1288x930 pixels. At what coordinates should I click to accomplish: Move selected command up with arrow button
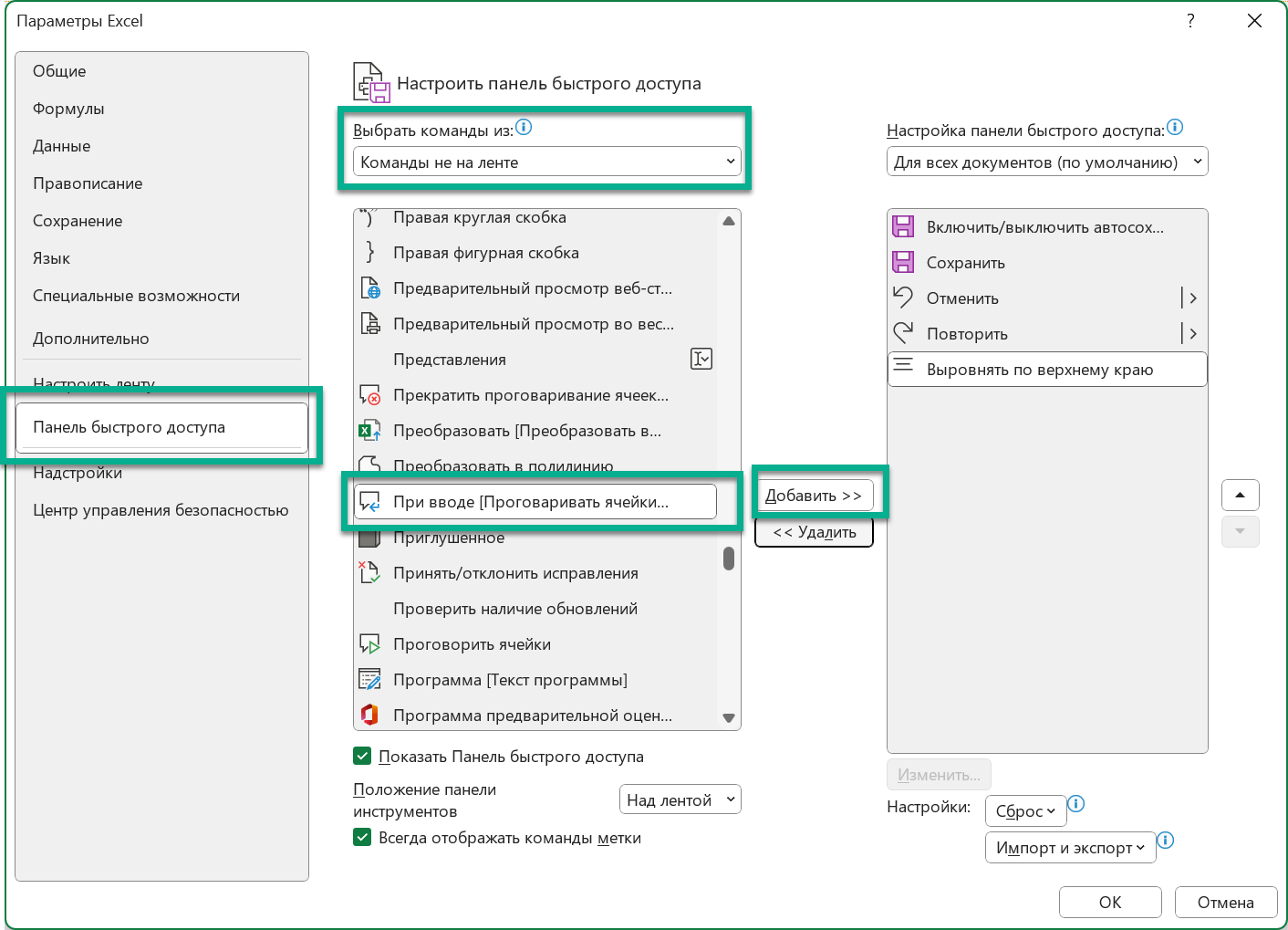coord(1240,495)
